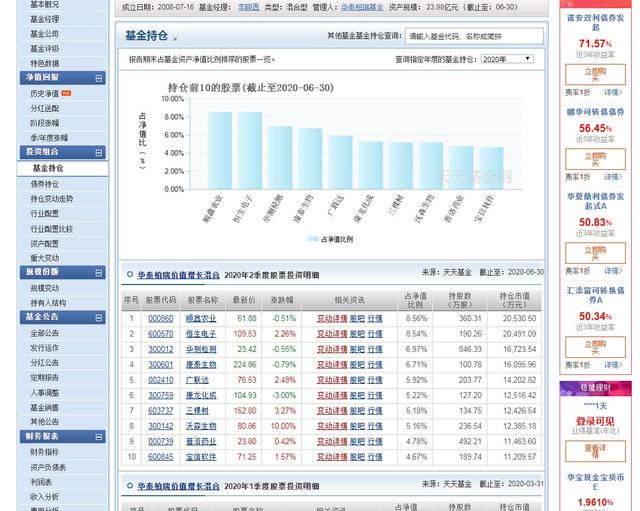Image resolution: width=640 pixels, height=511 pixels.
Task: Open stock code 000739 link
Action: tap(160, 442)
